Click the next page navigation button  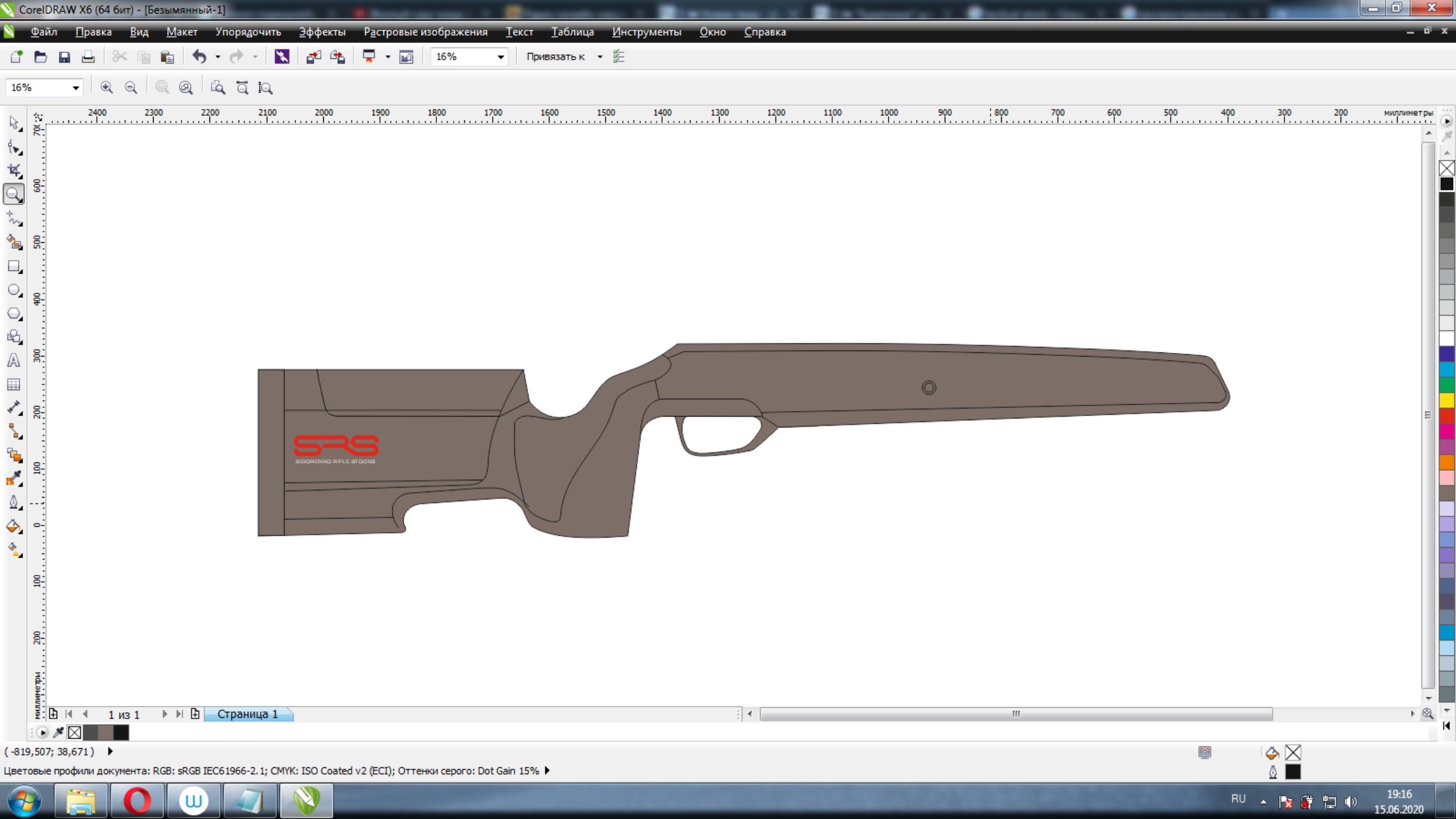165,714
